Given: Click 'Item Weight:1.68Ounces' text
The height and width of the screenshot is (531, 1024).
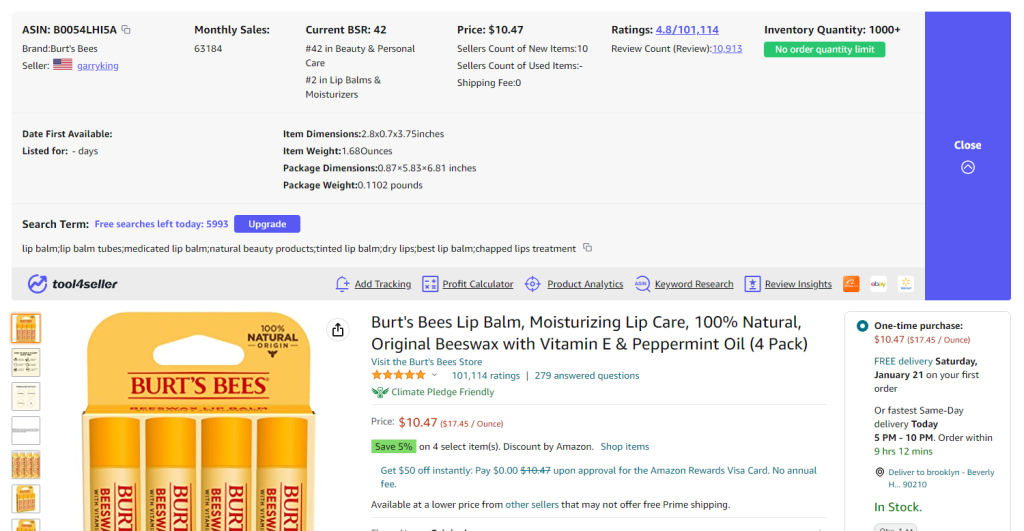Looking at the screenshot, I should point(338,151).
